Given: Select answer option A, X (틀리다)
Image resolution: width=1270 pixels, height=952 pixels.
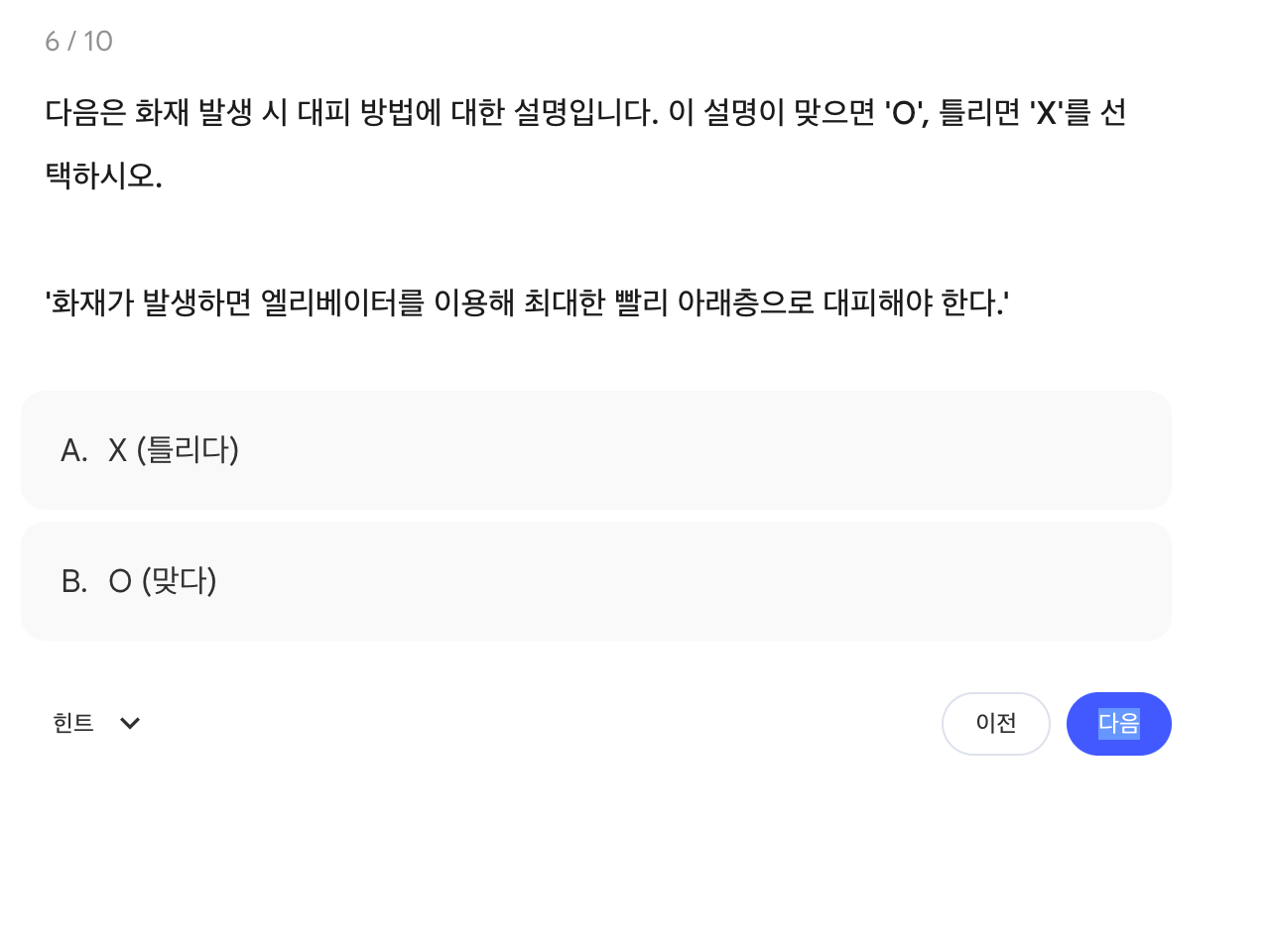Looking at the screenshot, I should 595,450.
